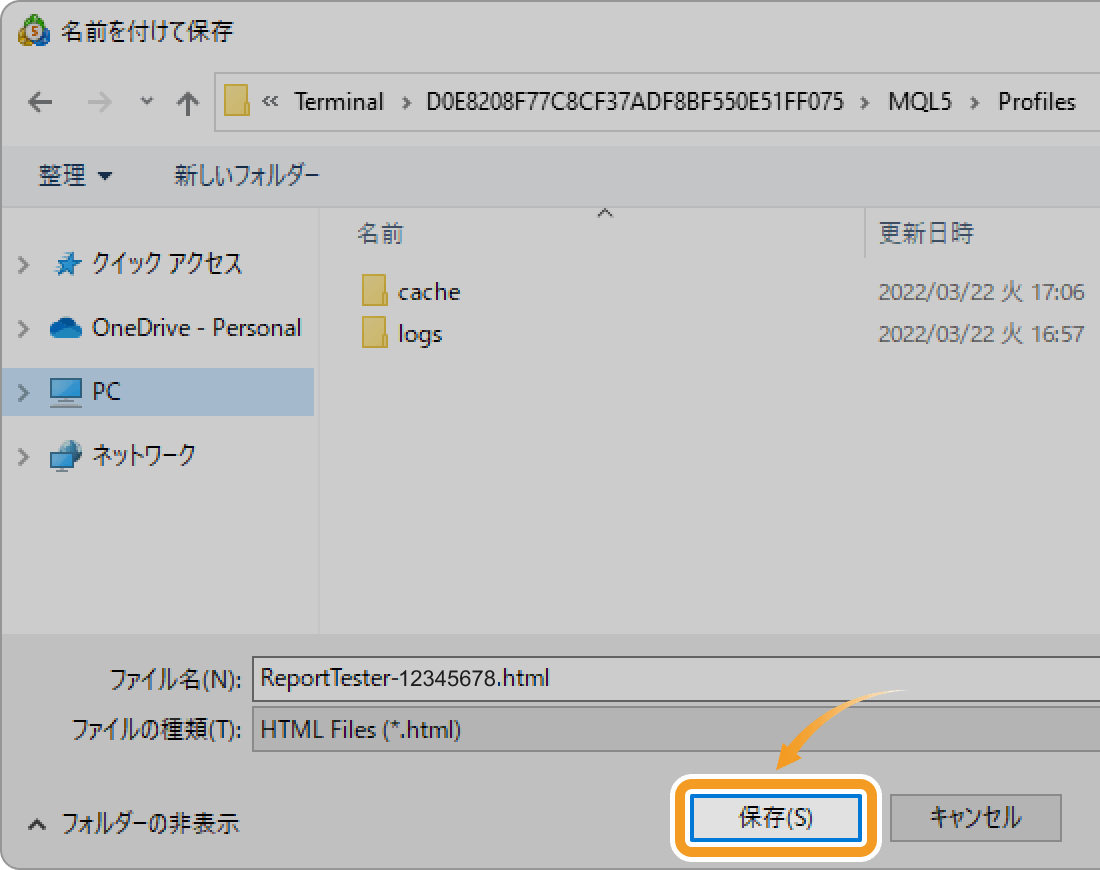
Task: Expand the クイック アクセス tree node
Action: tap(23, 265)
